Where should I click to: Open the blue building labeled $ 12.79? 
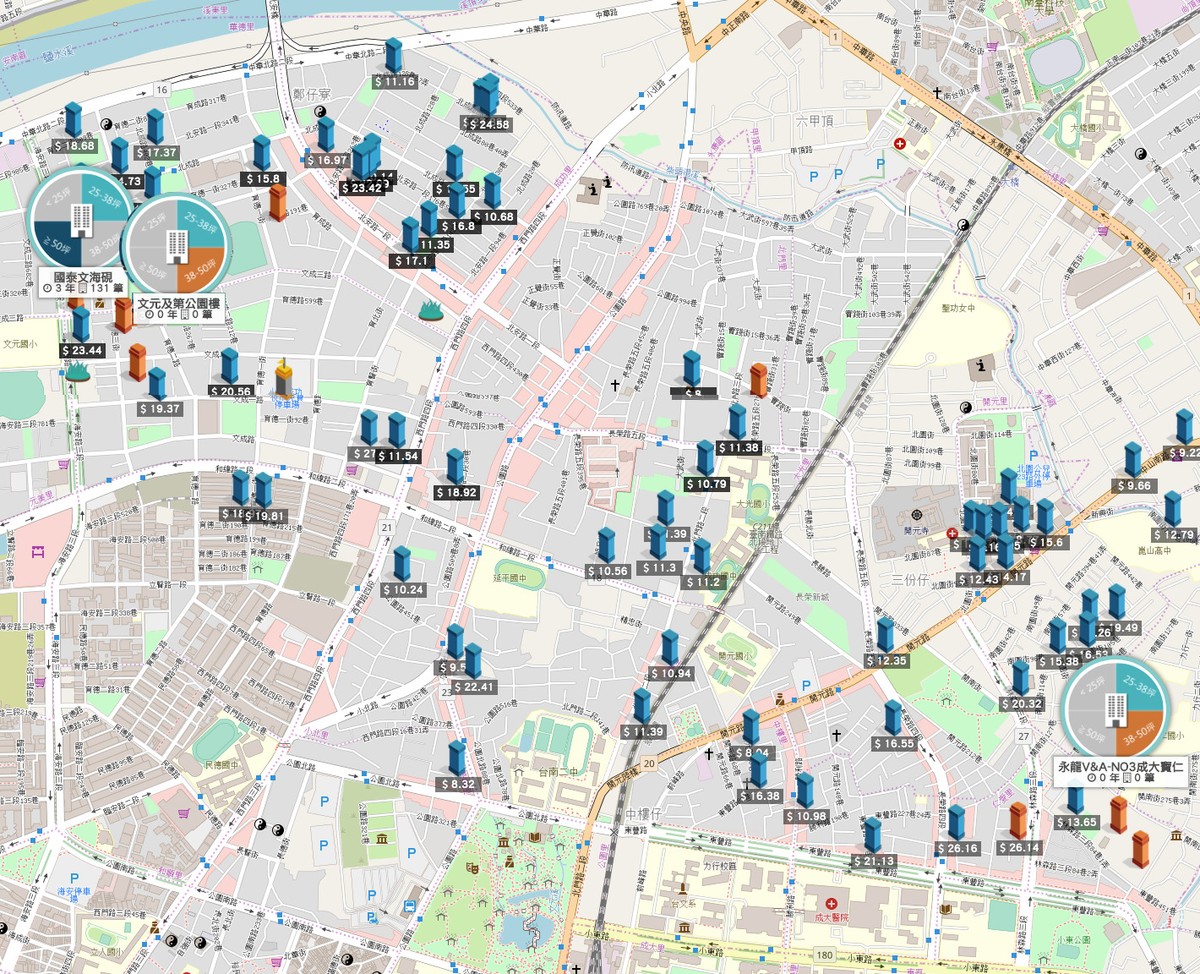coord(1172,509)
